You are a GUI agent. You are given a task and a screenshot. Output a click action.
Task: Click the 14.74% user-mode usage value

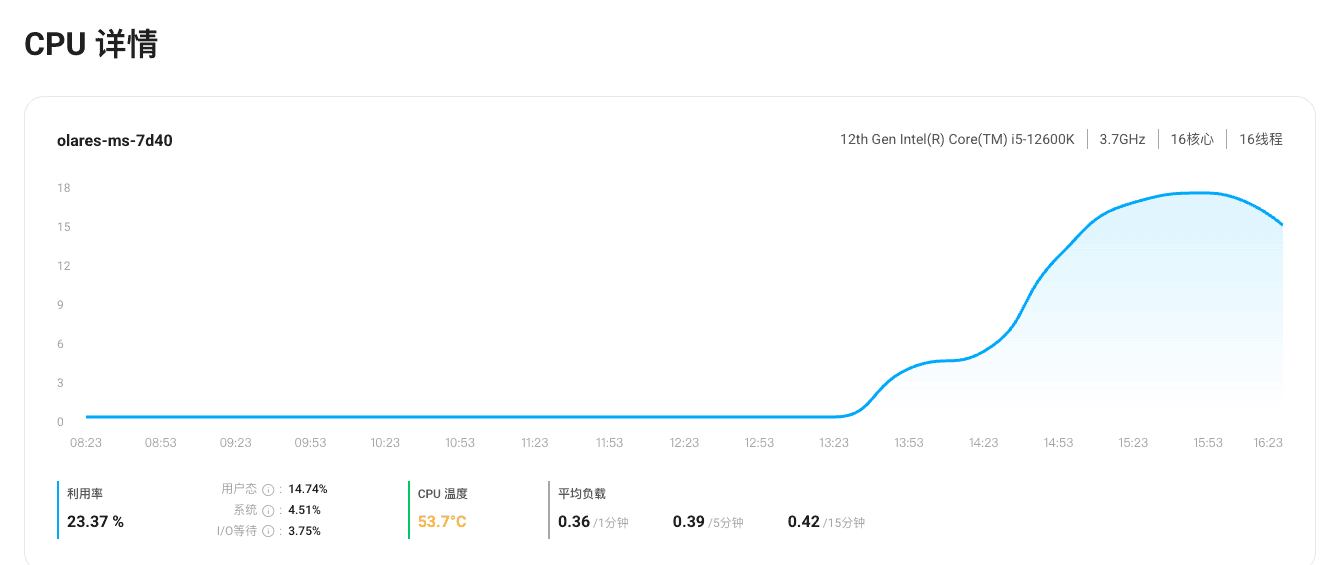tap(307, 489)
